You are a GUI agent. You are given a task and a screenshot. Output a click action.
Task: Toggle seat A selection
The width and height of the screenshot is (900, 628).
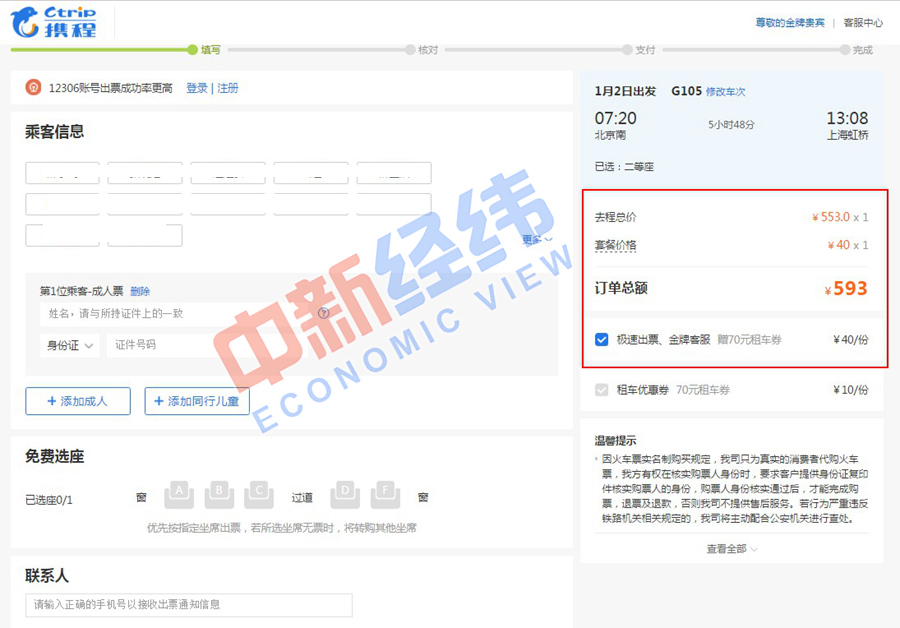[x=179, y=488]
